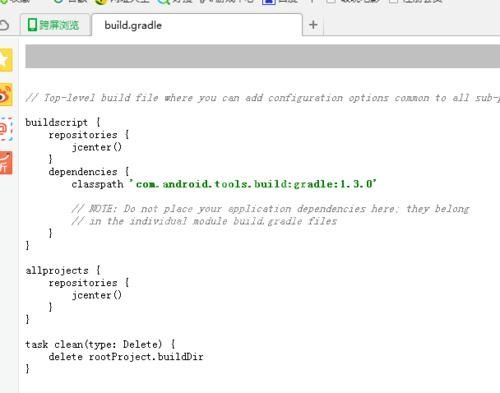Viewport: 500px width, 393px height.
Task: Click 'repositories {' under buildscript
Action: pos(89,135)
